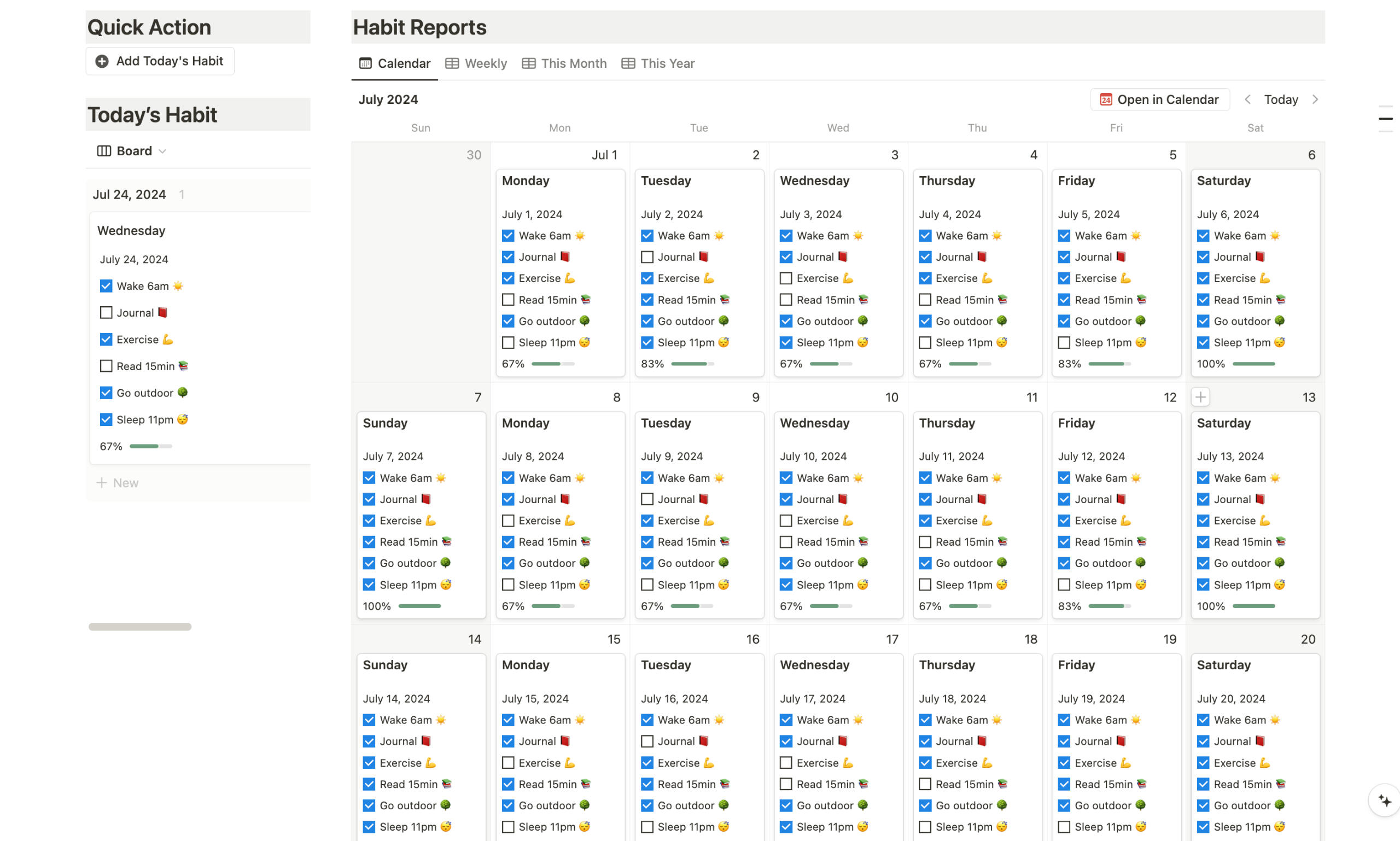This screenshot has height=841, width=1400.
Task: Click New to add a board card
Action: coord(118,483)
